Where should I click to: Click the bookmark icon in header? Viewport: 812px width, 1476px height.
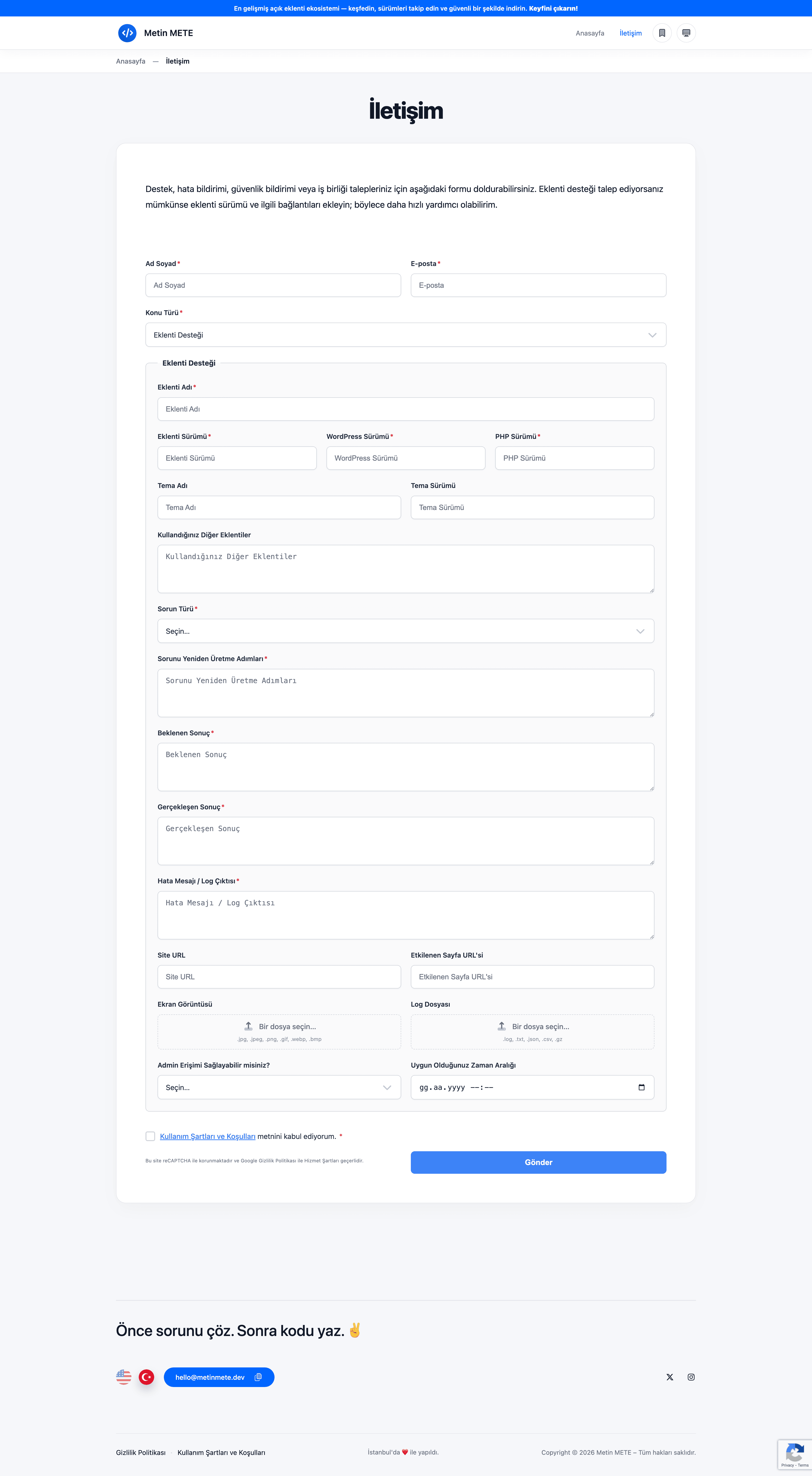point(661,33)
